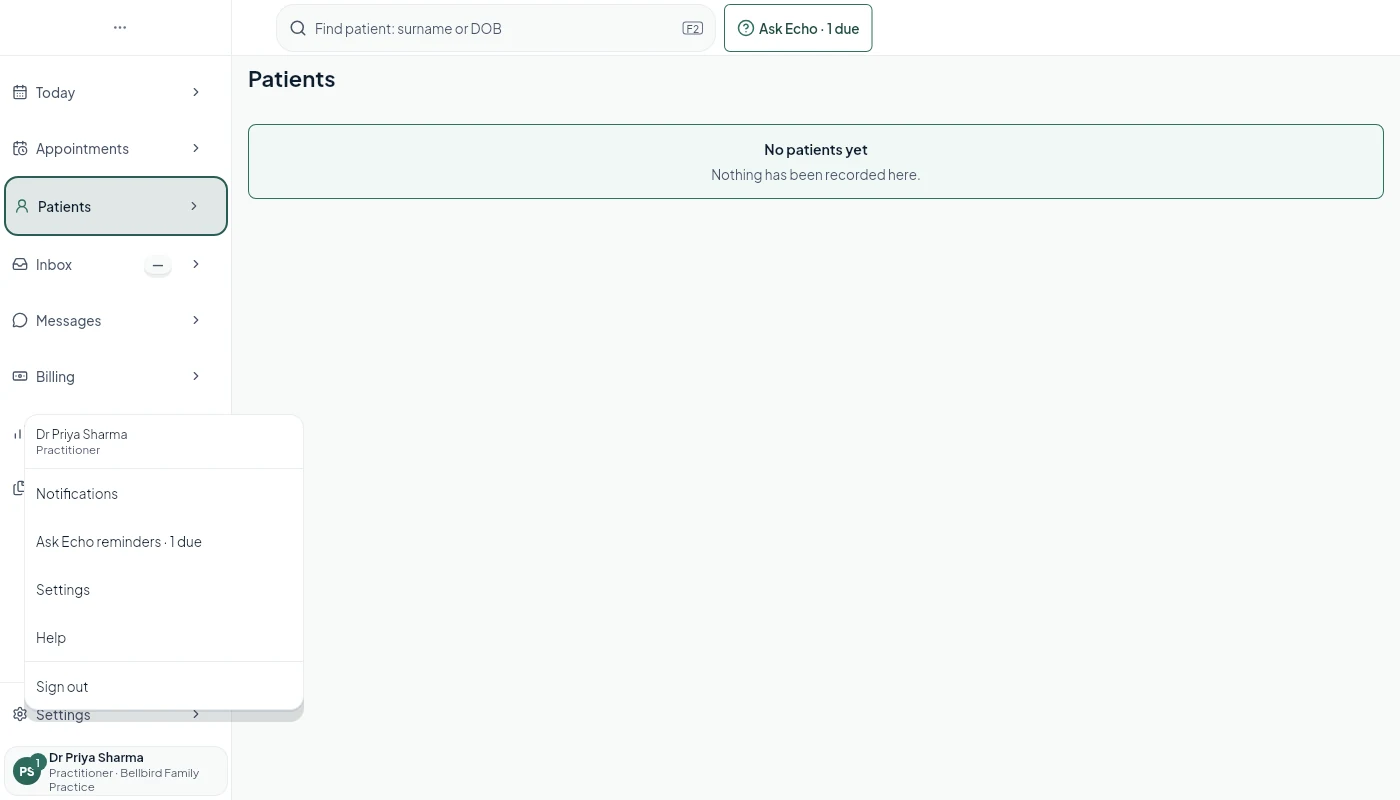Click "Nothing has been recorded here." text
Screen dimensions: 1400x800
pyautogui.click(x=816, y=175)
